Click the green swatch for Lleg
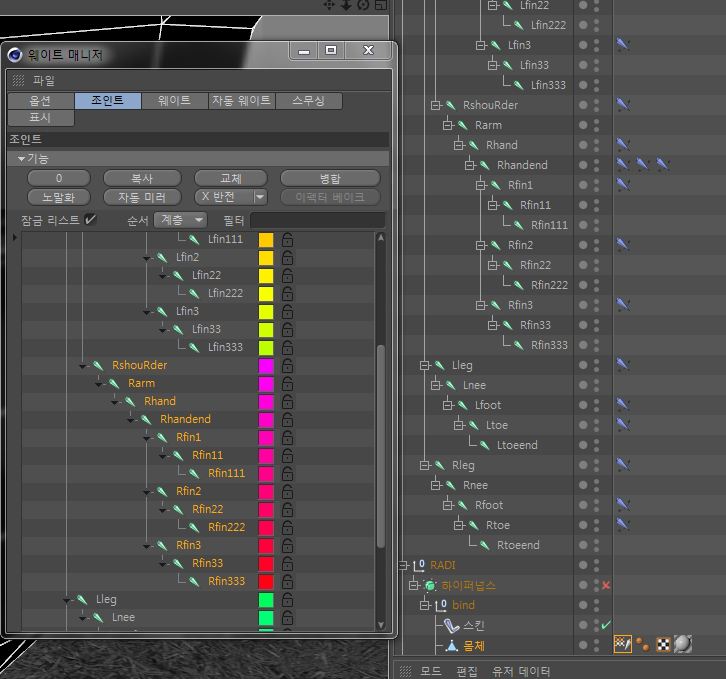 [266, 600]
